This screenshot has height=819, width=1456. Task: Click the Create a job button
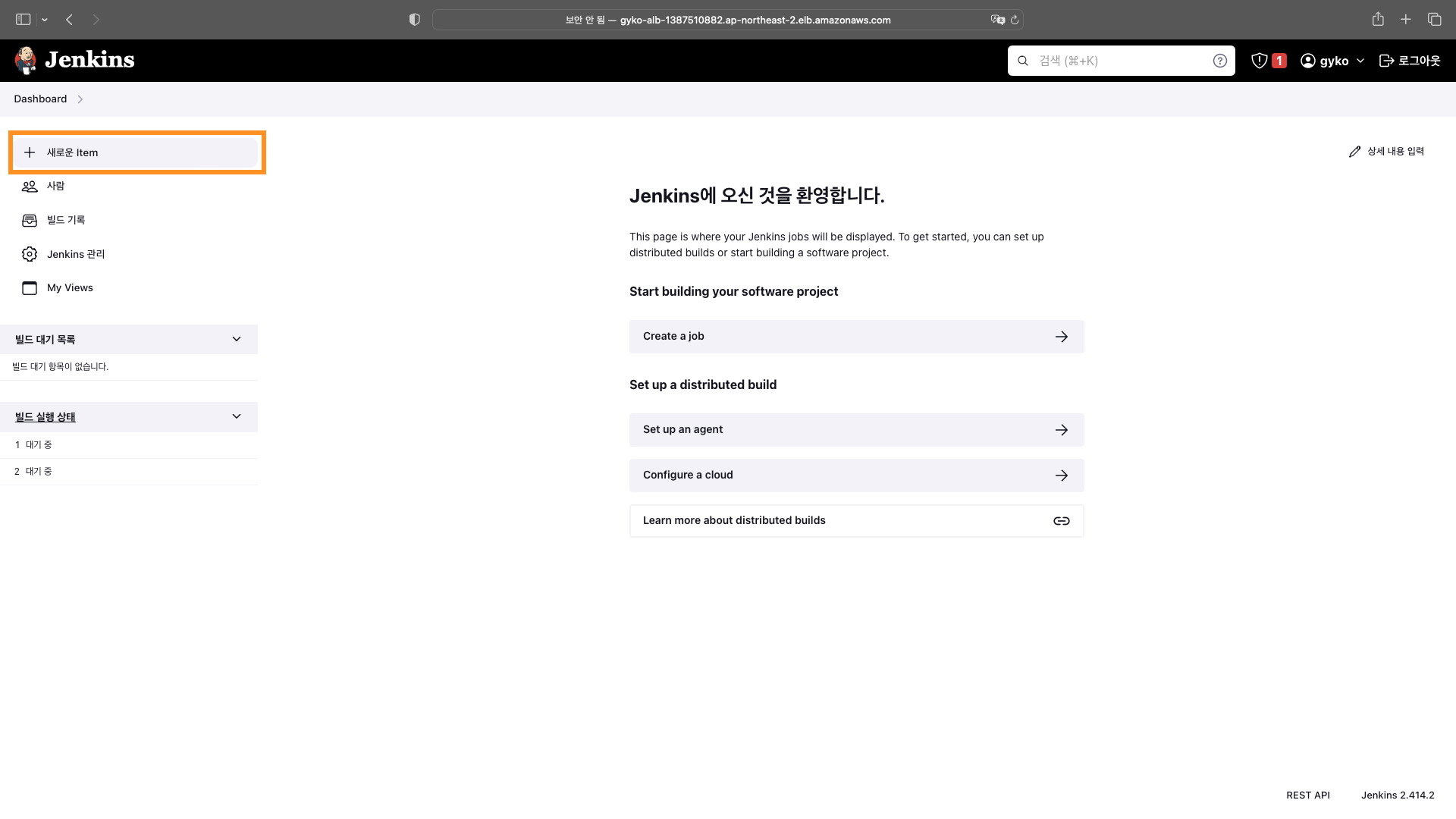(857, 337)
